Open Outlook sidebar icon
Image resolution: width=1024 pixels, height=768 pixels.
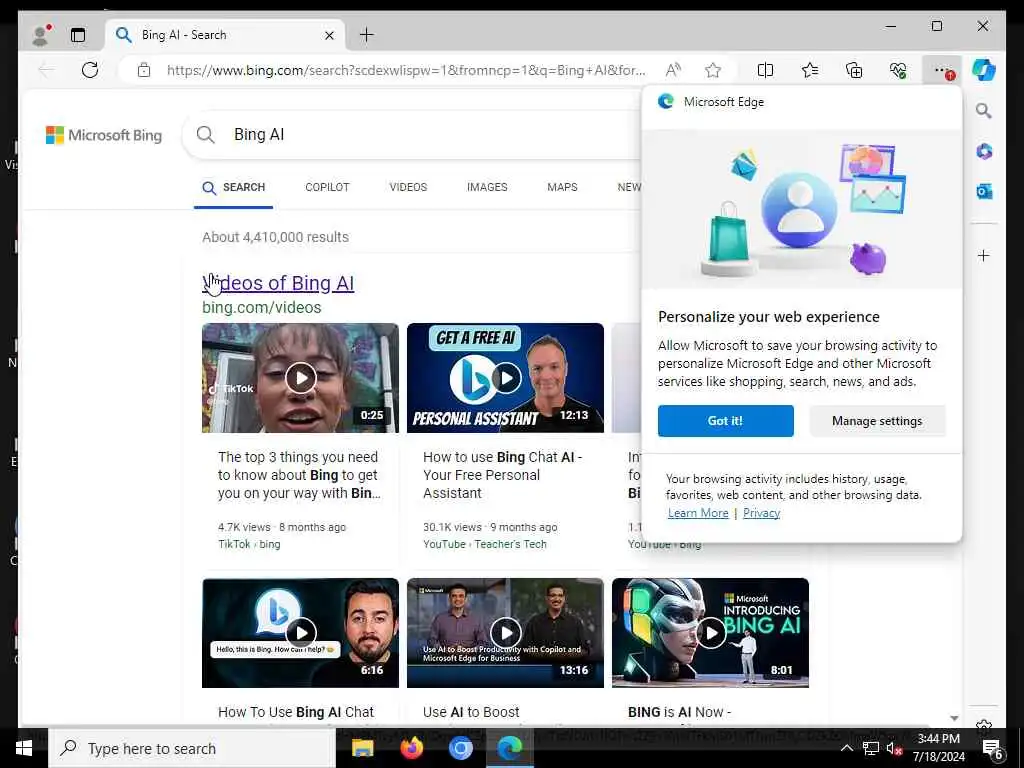984,191
